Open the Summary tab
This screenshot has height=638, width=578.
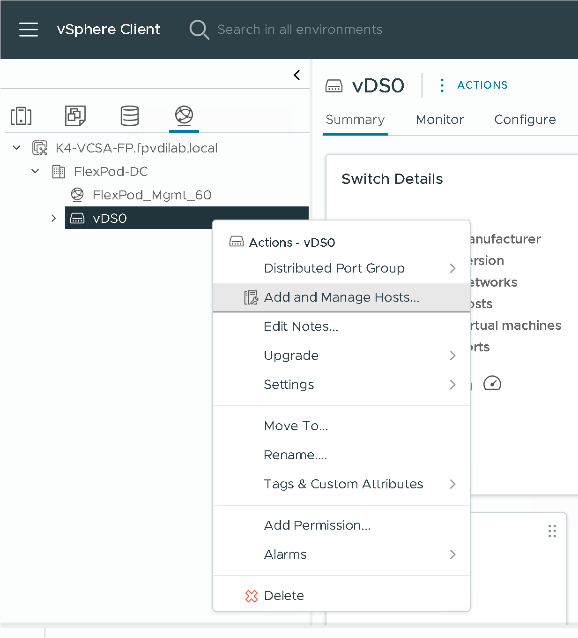pyautogui.click(x=355, y=120)
